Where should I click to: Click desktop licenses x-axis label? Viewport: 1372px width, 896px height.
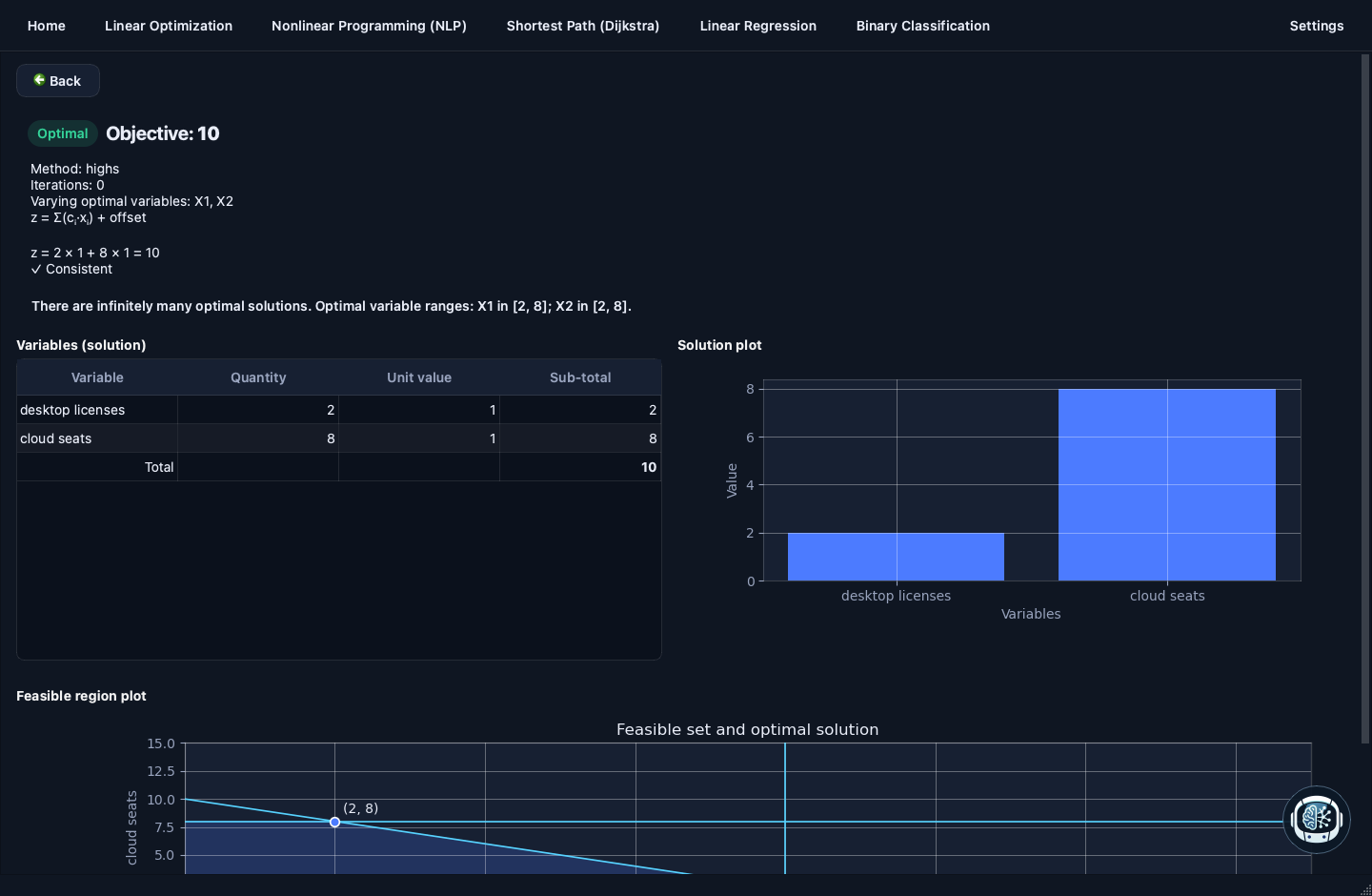click(x=896, y=596)
